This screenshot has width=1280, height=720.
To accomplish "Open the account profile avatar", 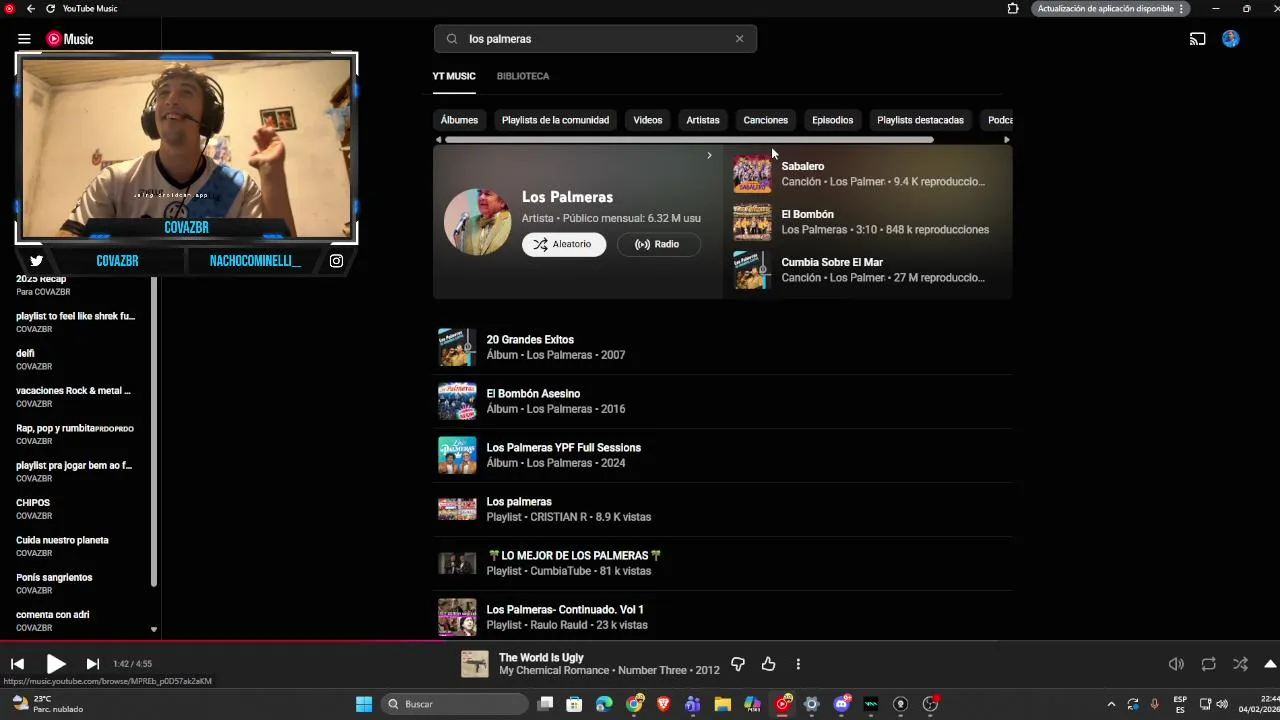I will point(1231,39).
